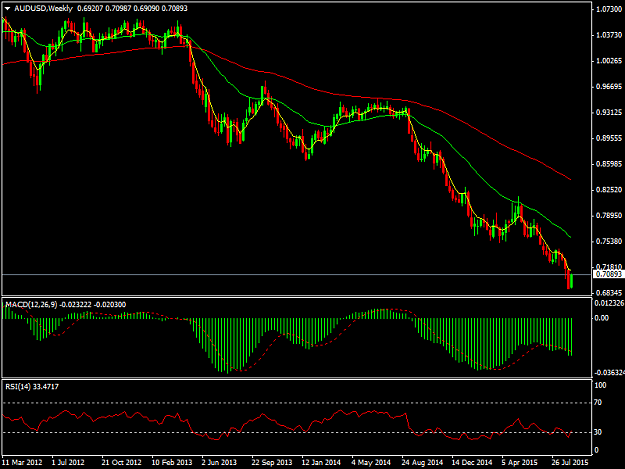Click the 0.85985 price axis label

tap(609, 164)
